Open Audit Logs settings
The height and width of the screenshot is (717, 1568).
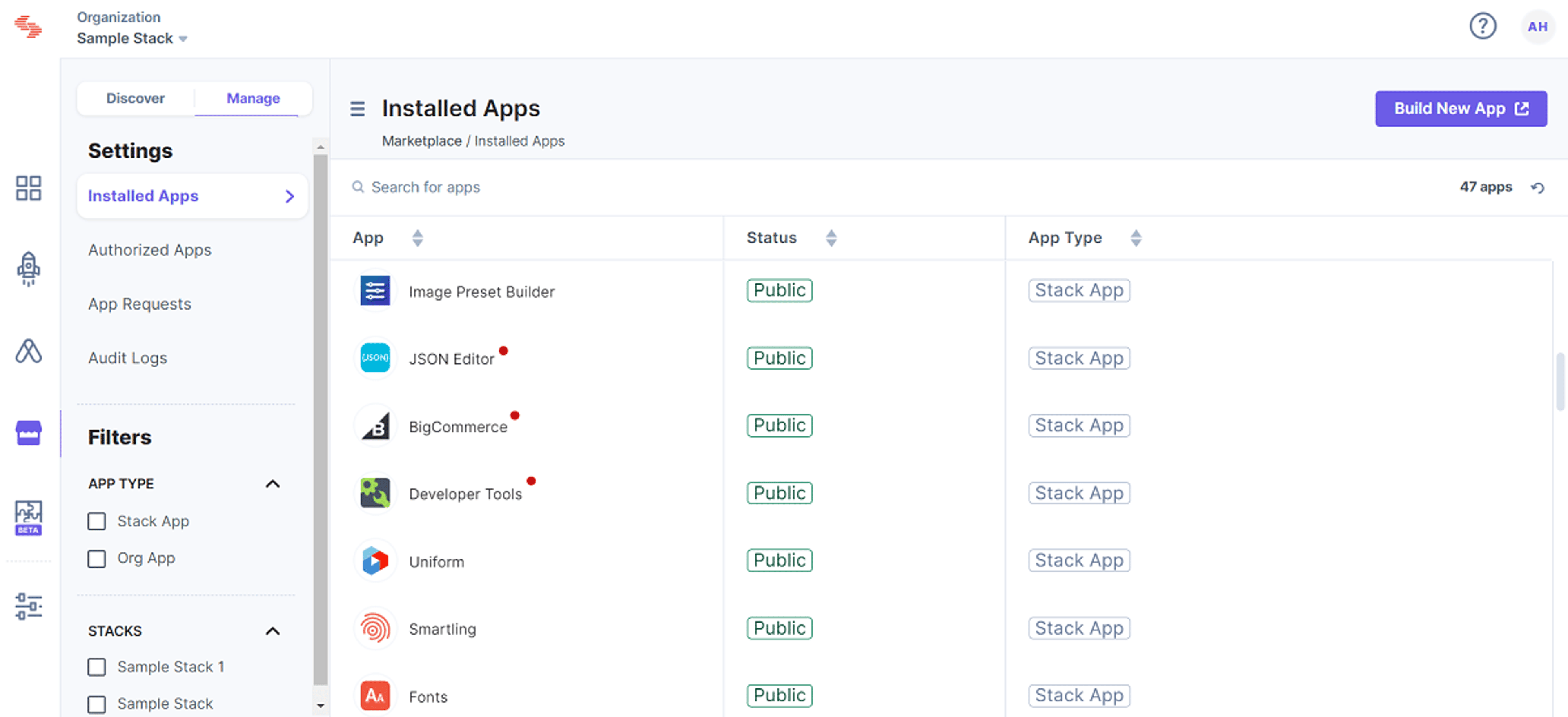click(x=127, y=358)
